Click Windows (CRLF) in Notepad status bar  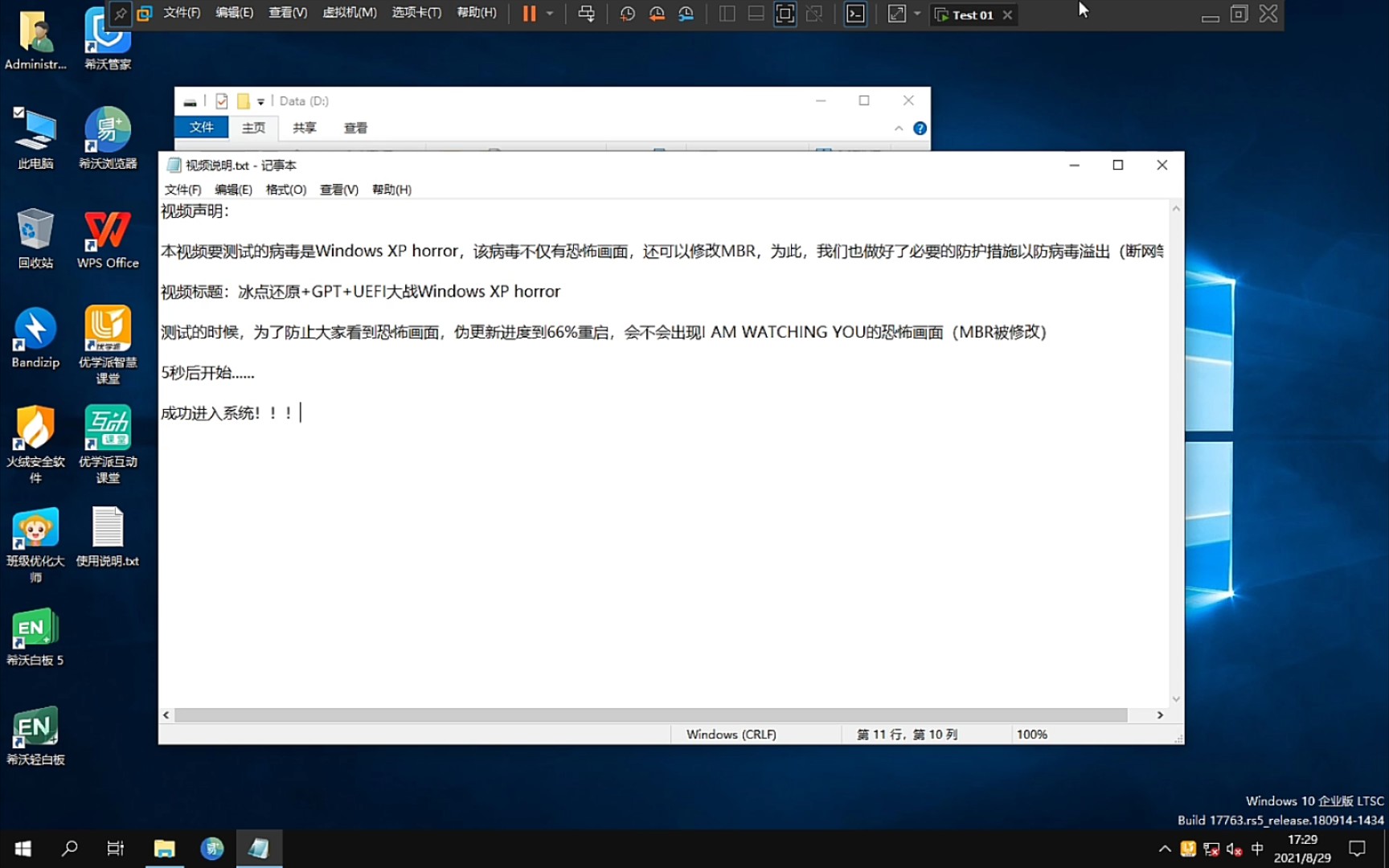(x=731, y=735)
